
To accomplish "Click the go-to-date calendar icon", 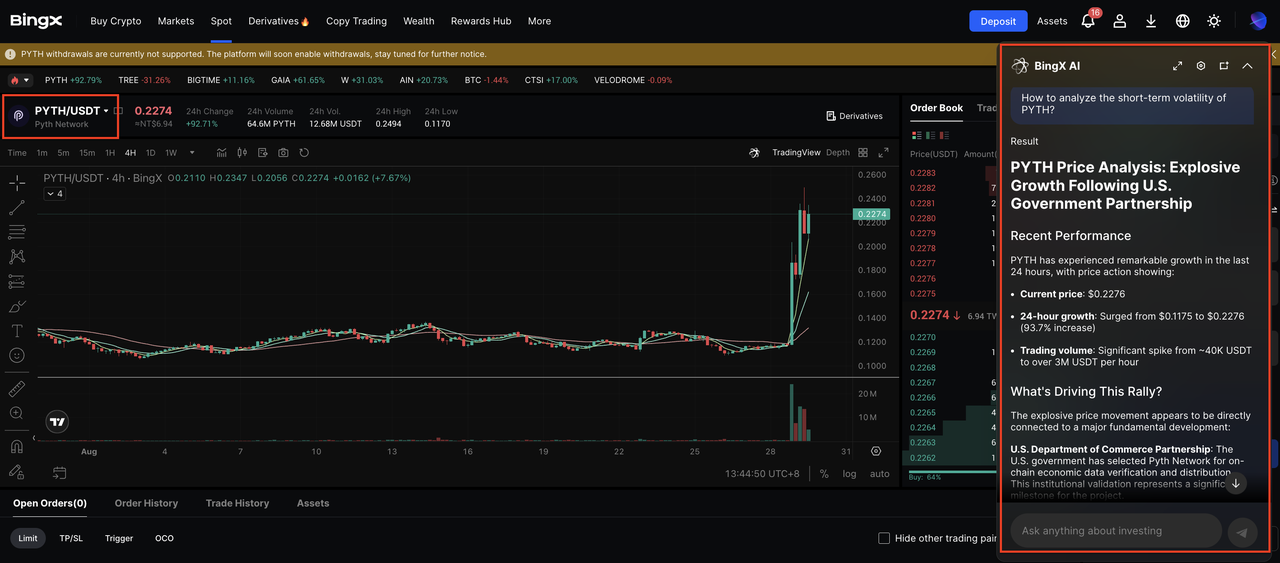I will click(59, 473).
